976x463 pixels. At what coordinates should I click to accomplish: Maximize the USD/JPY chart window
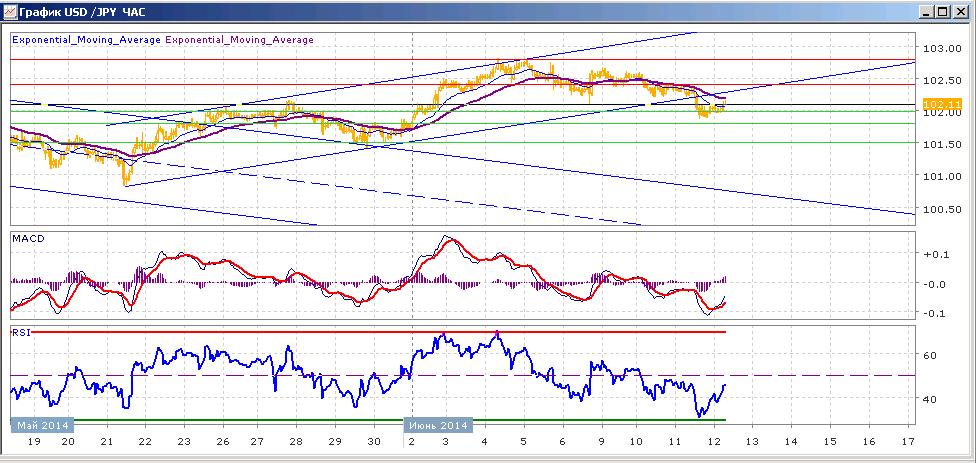point(944,12)
